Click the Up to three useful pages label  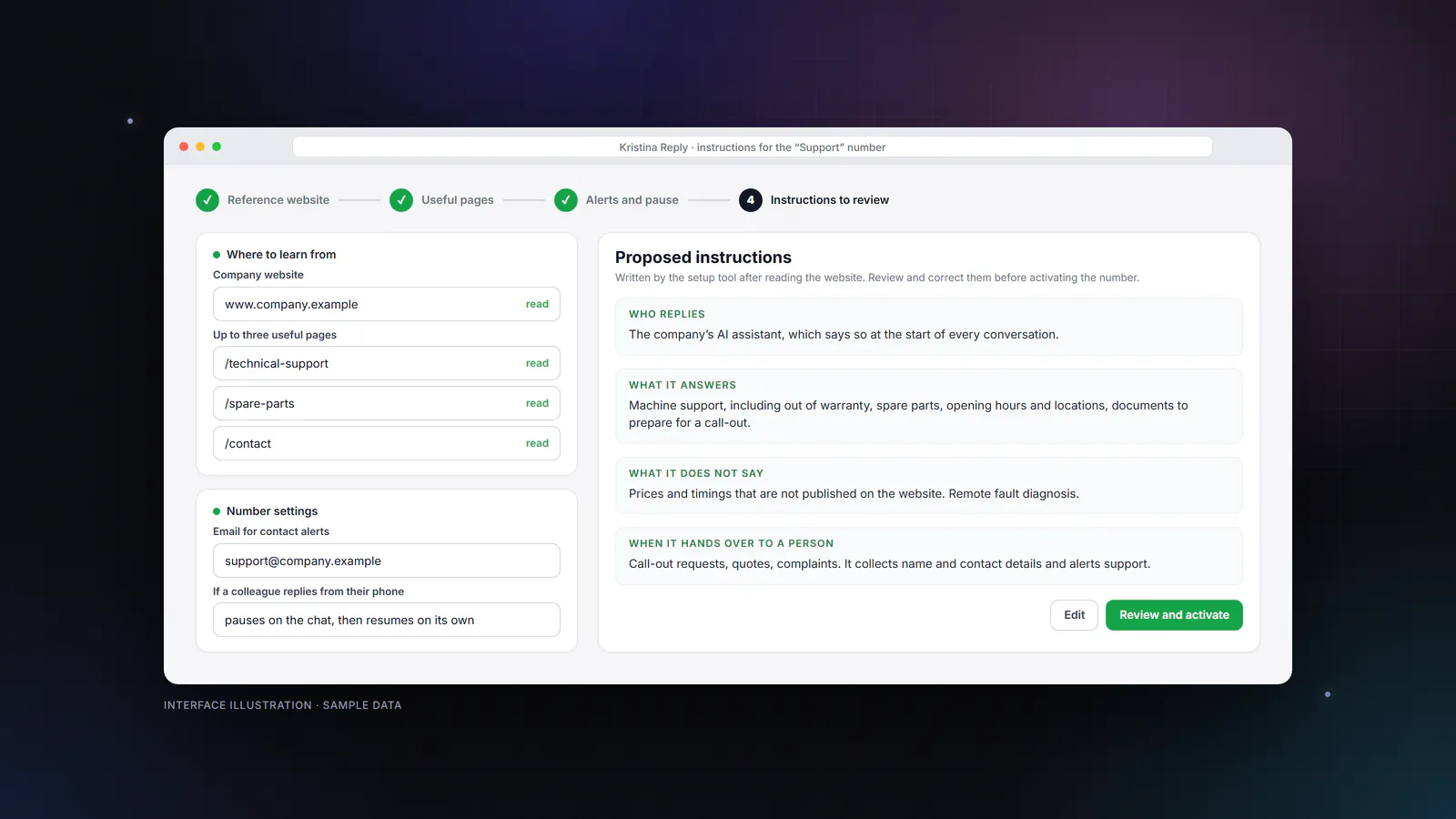click(x=275, y=335)
